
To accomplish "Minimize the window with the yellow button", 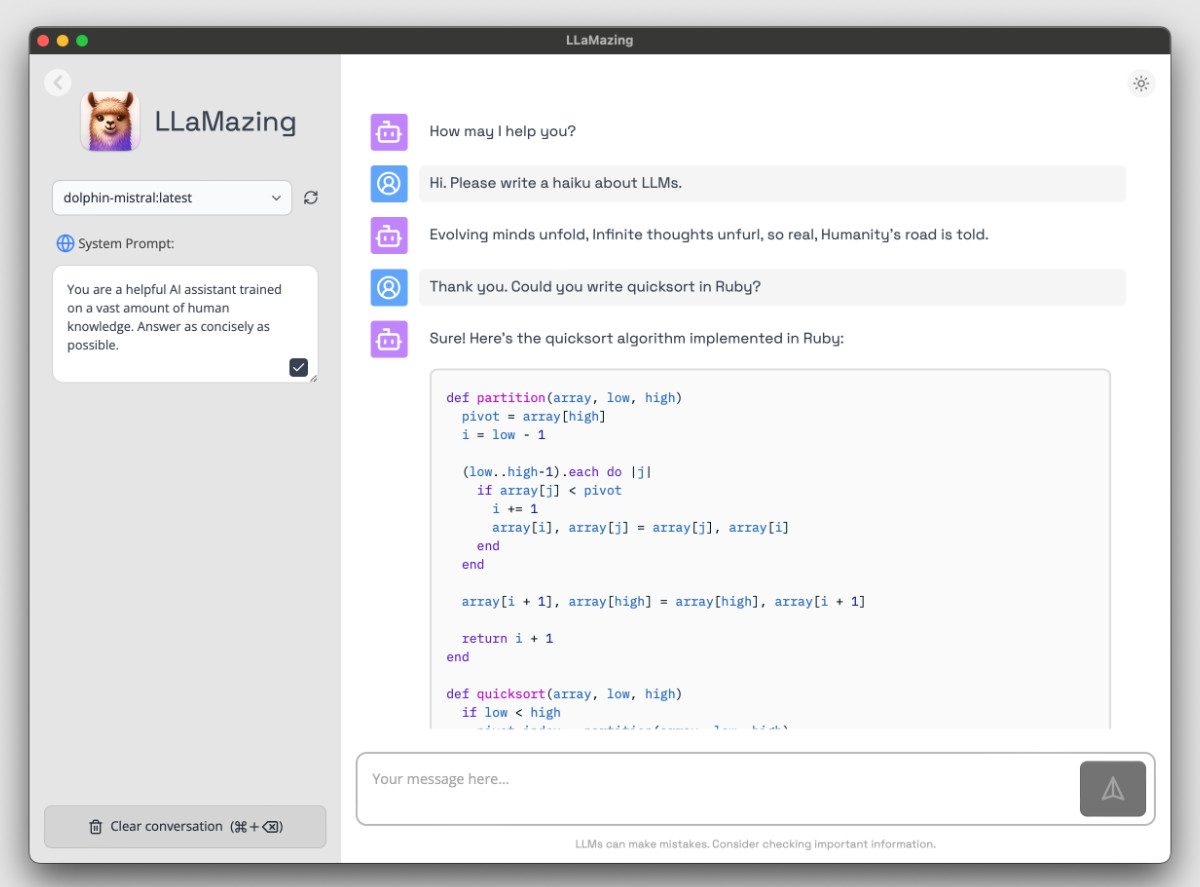I will pos(62,41).
